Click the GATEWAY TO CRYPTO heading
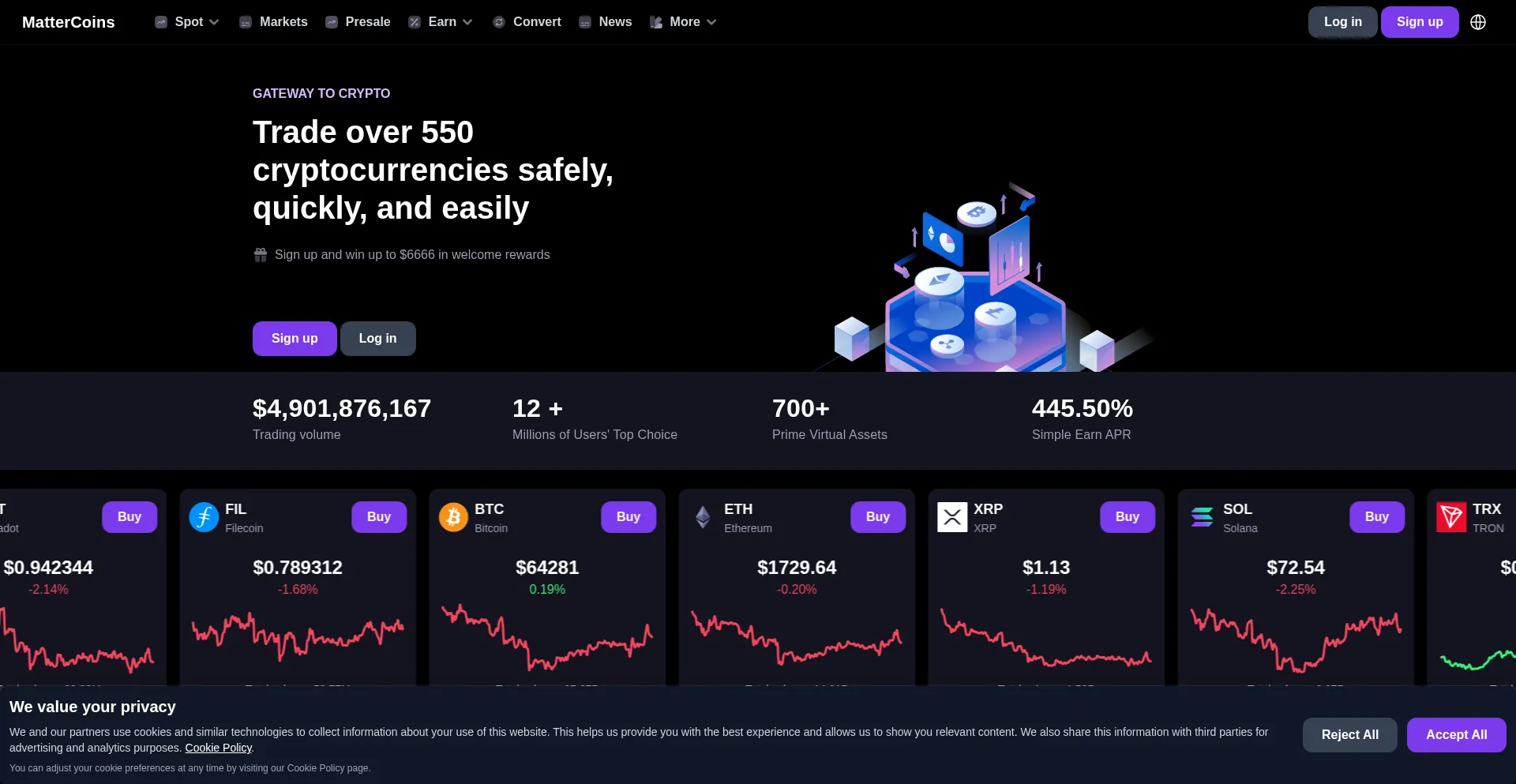 (321, 93)
